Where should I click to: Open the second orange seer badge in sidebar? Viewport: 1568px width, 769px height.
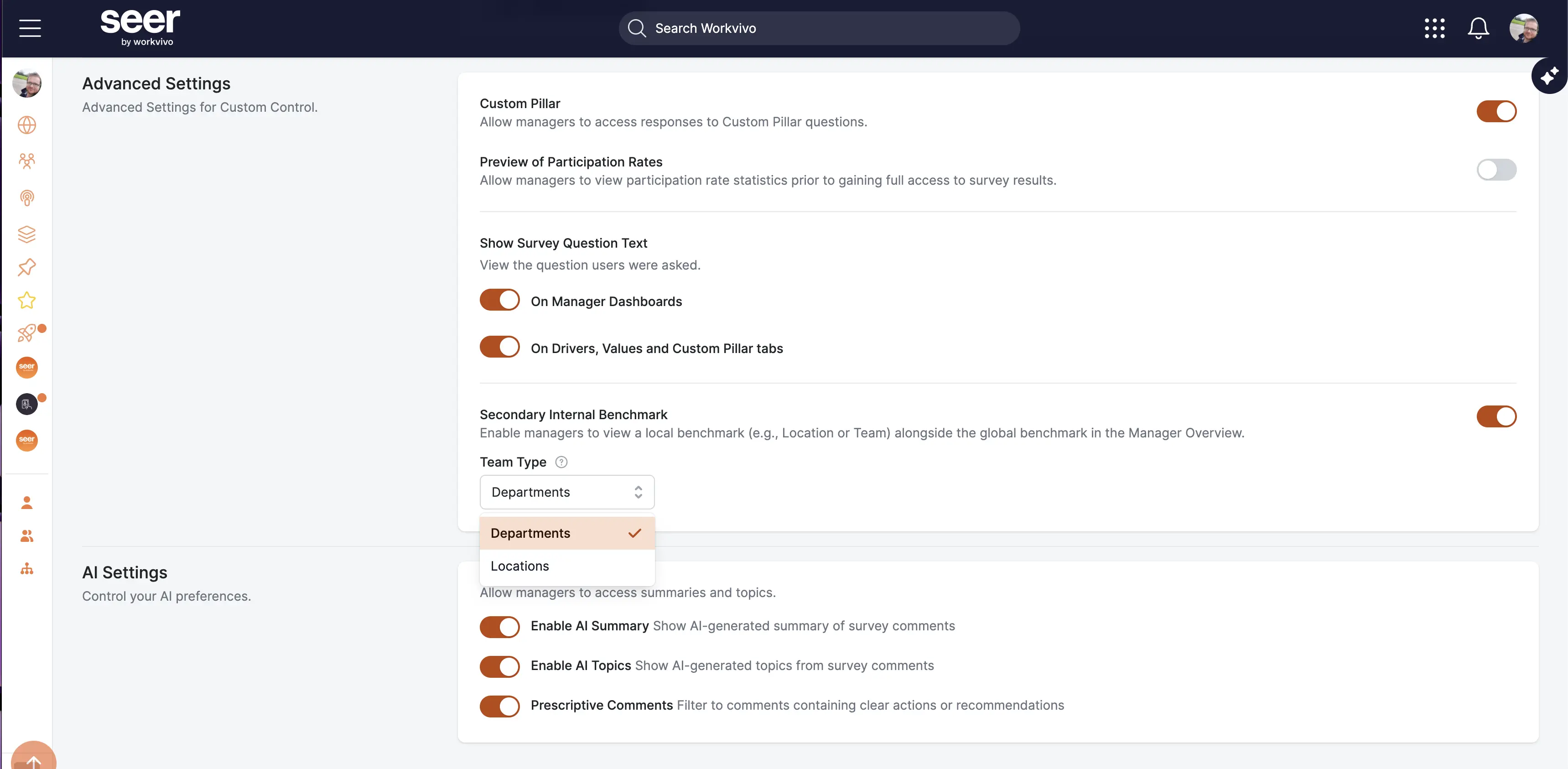coord(27,441)
